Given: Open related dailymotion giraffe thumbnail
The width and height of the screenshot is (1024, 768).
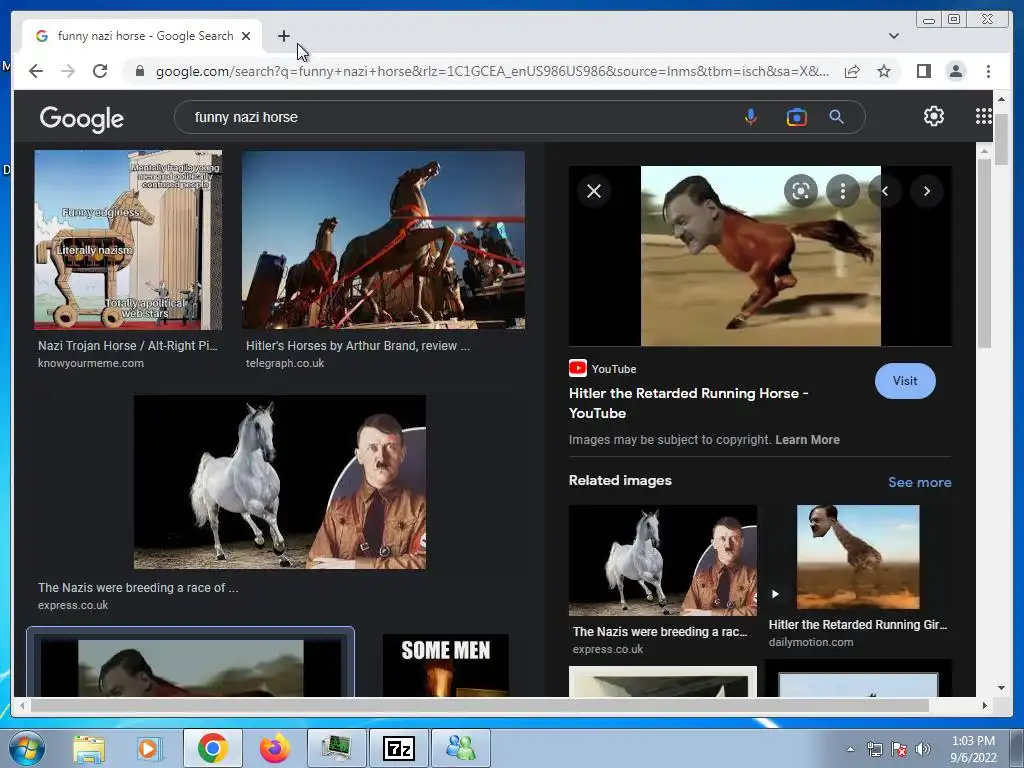Looking at the screenshot, I should click(x=857, y=556).
